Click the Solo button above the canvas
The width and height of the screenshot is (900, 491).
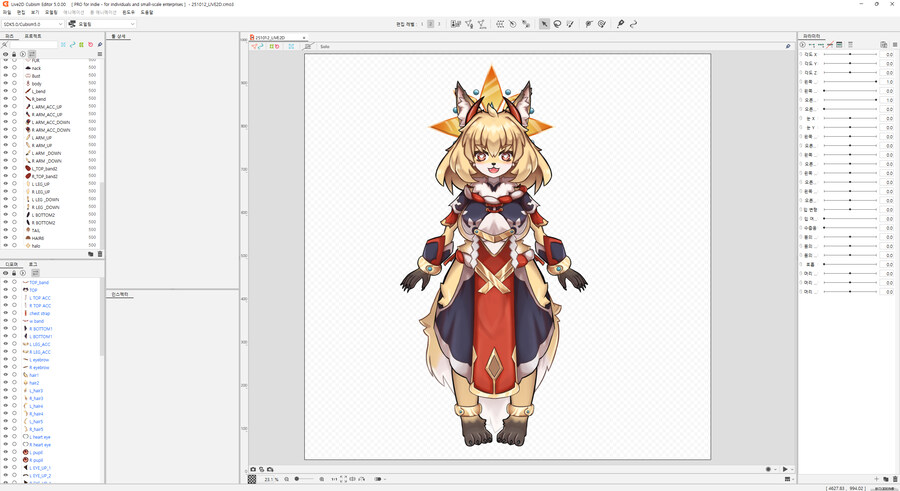click(x=325, y=46)
